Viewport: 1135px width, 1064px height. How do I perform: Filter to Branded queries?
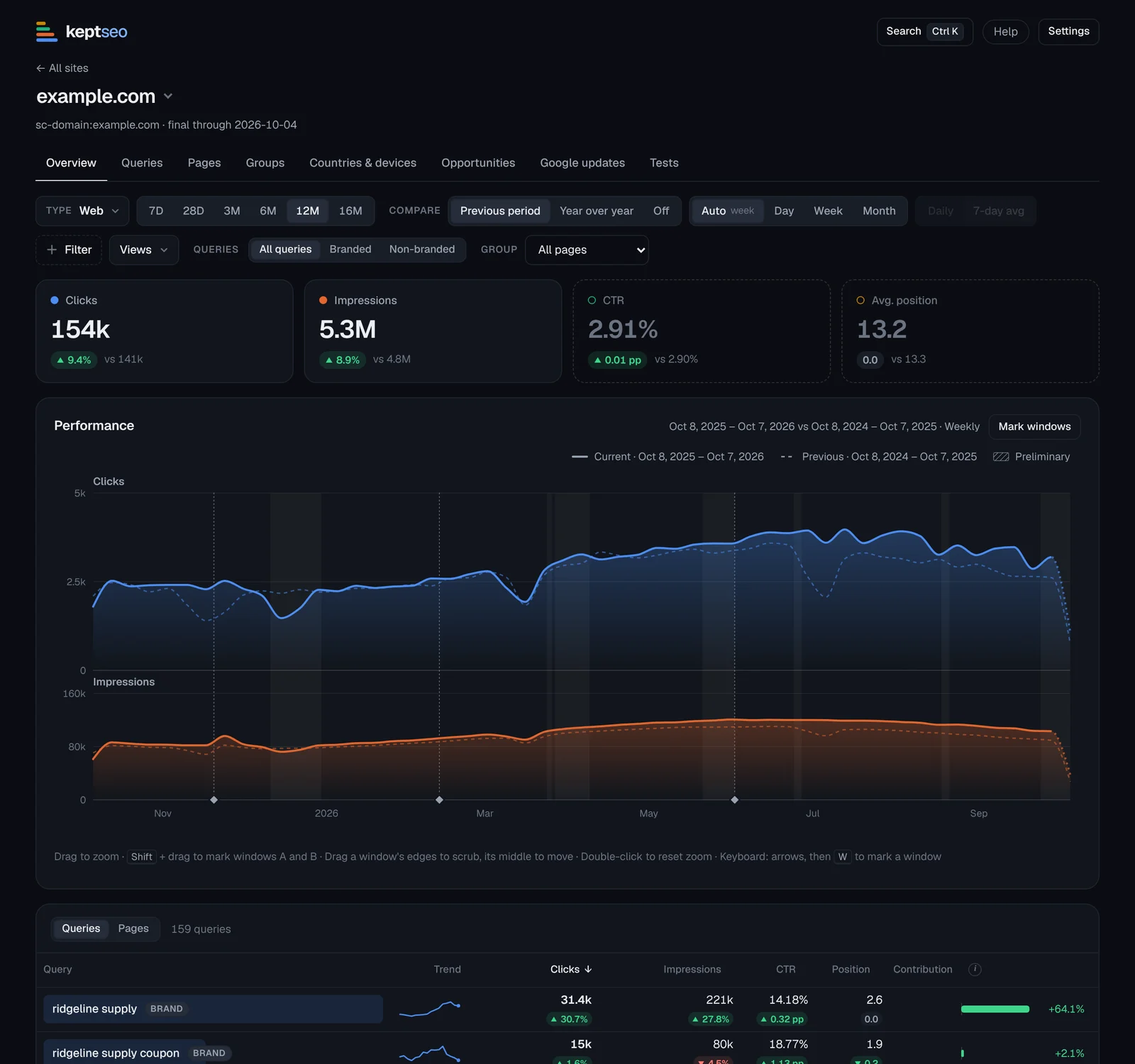tap(350, 249)
